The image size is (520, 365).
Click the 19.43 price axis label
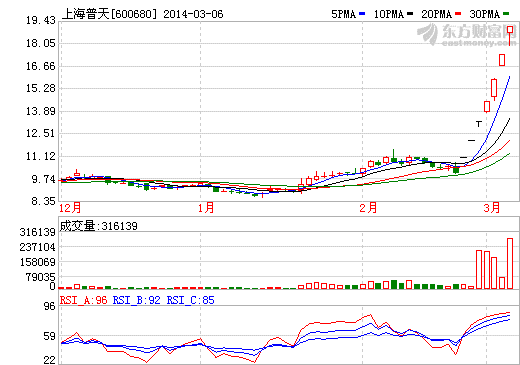(41, 20)
